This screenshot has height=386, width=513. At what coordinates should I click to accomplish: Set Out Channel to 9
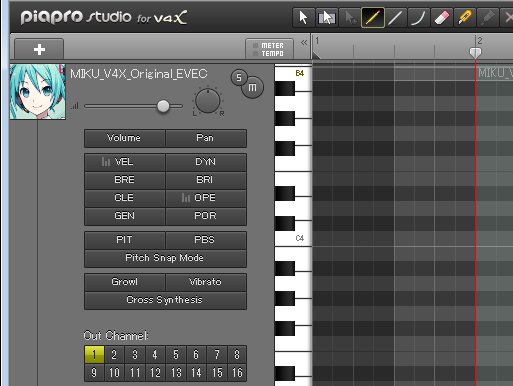(x=94, y=372)
